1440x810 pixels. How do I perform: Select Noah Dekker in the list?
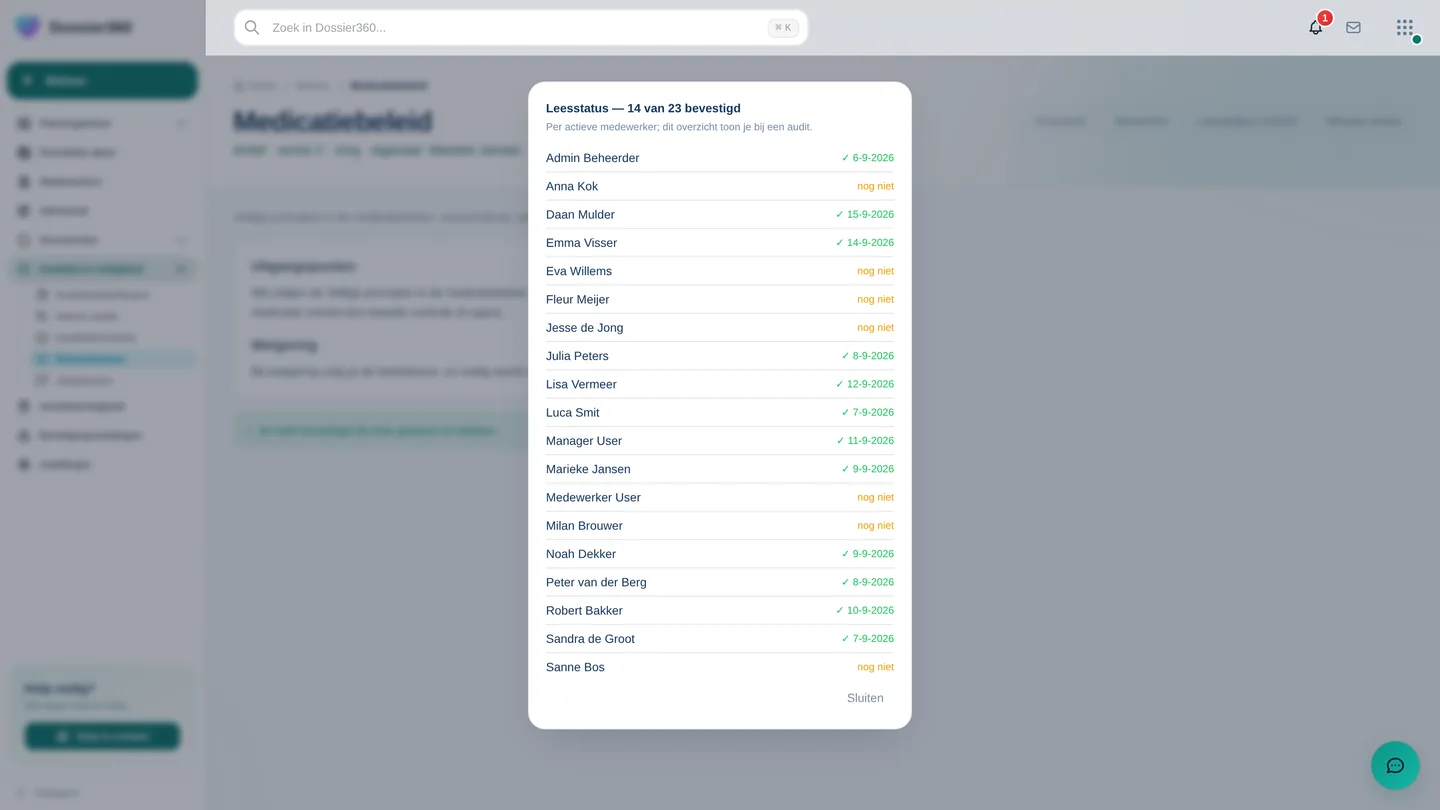(581, 554)
